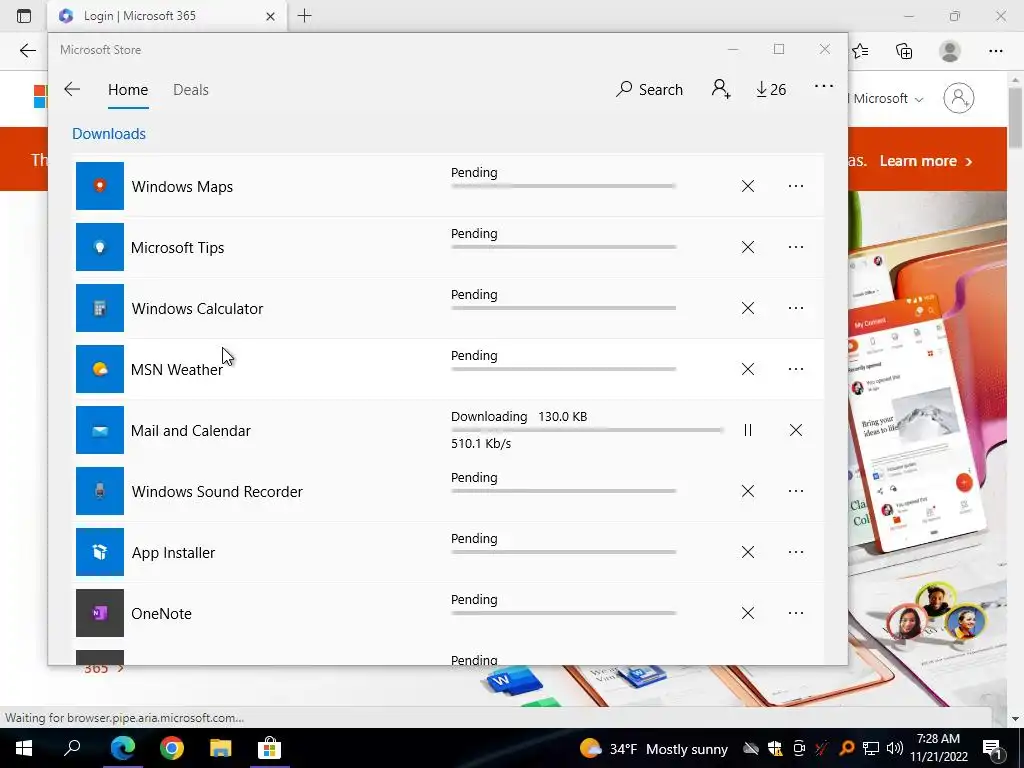
Task: Open the volume control in system tray
Action: [x=895, y=748]
